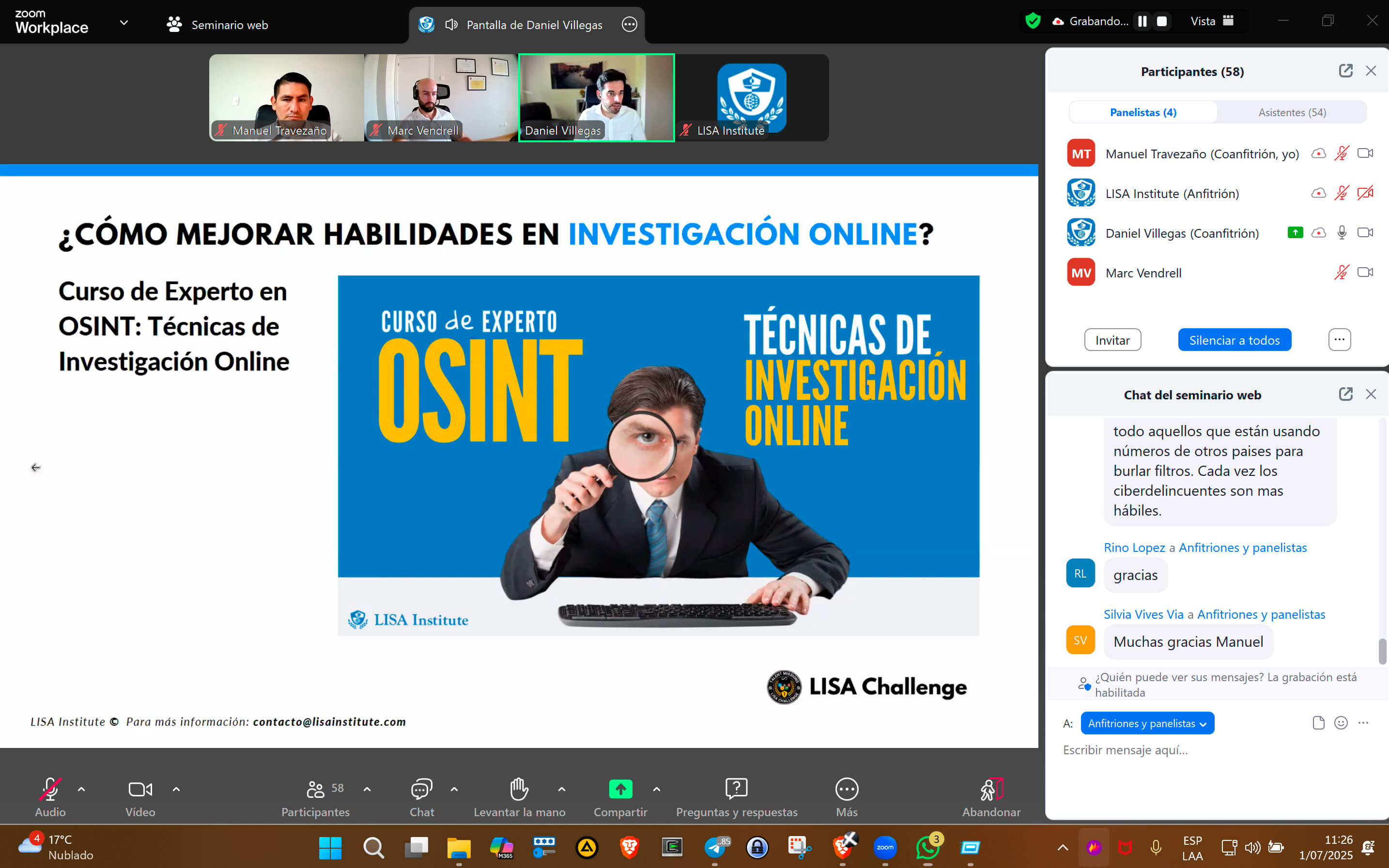Expand audio options caret next to Audio
This screenshot has height=868, width=1389.
click(x=81, y=790)
